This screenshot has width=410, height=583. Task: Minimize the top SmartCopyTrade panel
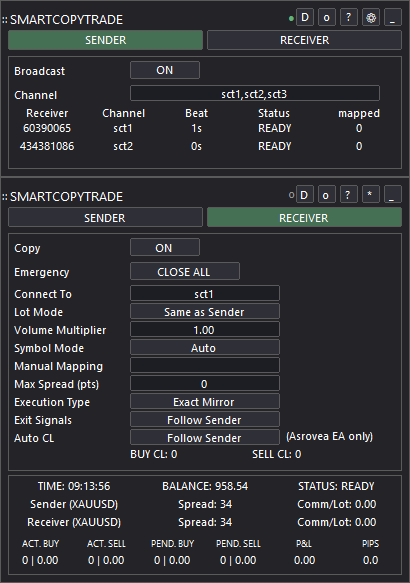(x=393, y=17)
